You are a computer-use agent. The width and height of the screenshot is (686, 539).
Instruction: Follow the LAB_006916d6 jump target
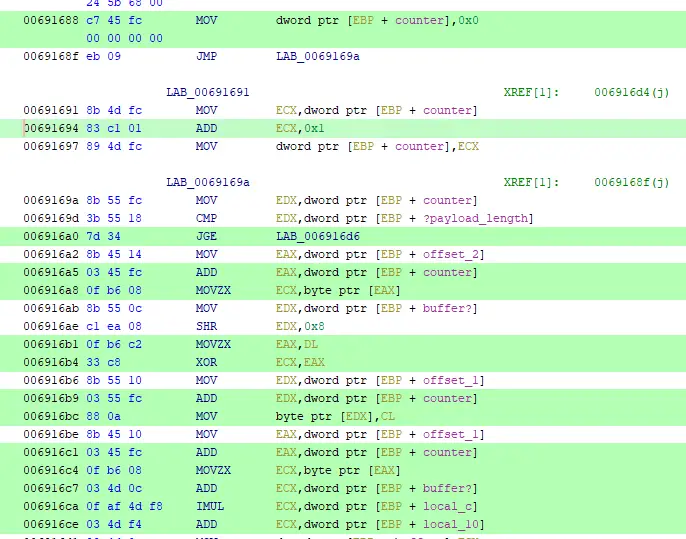318,236
